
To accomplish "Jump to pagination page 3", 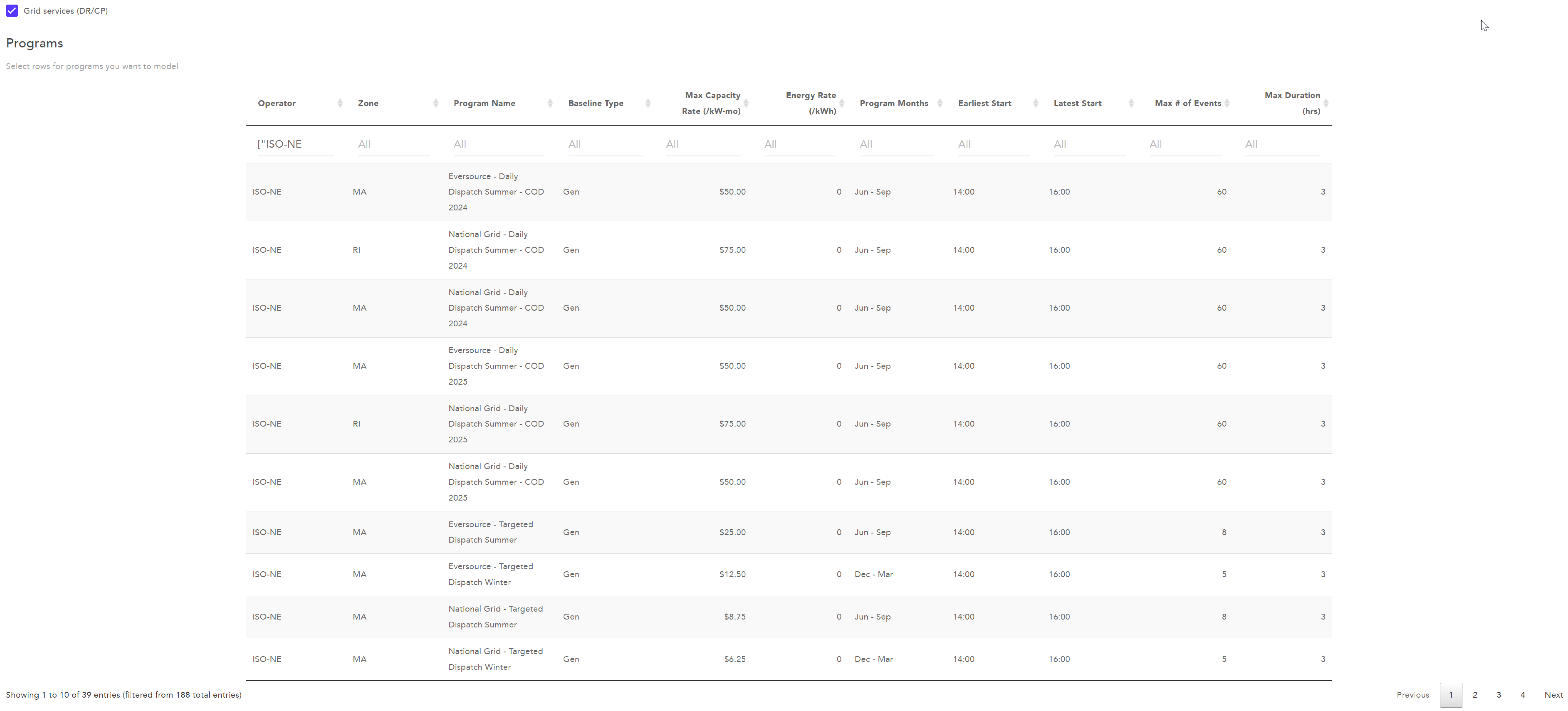I will 1499,695.
